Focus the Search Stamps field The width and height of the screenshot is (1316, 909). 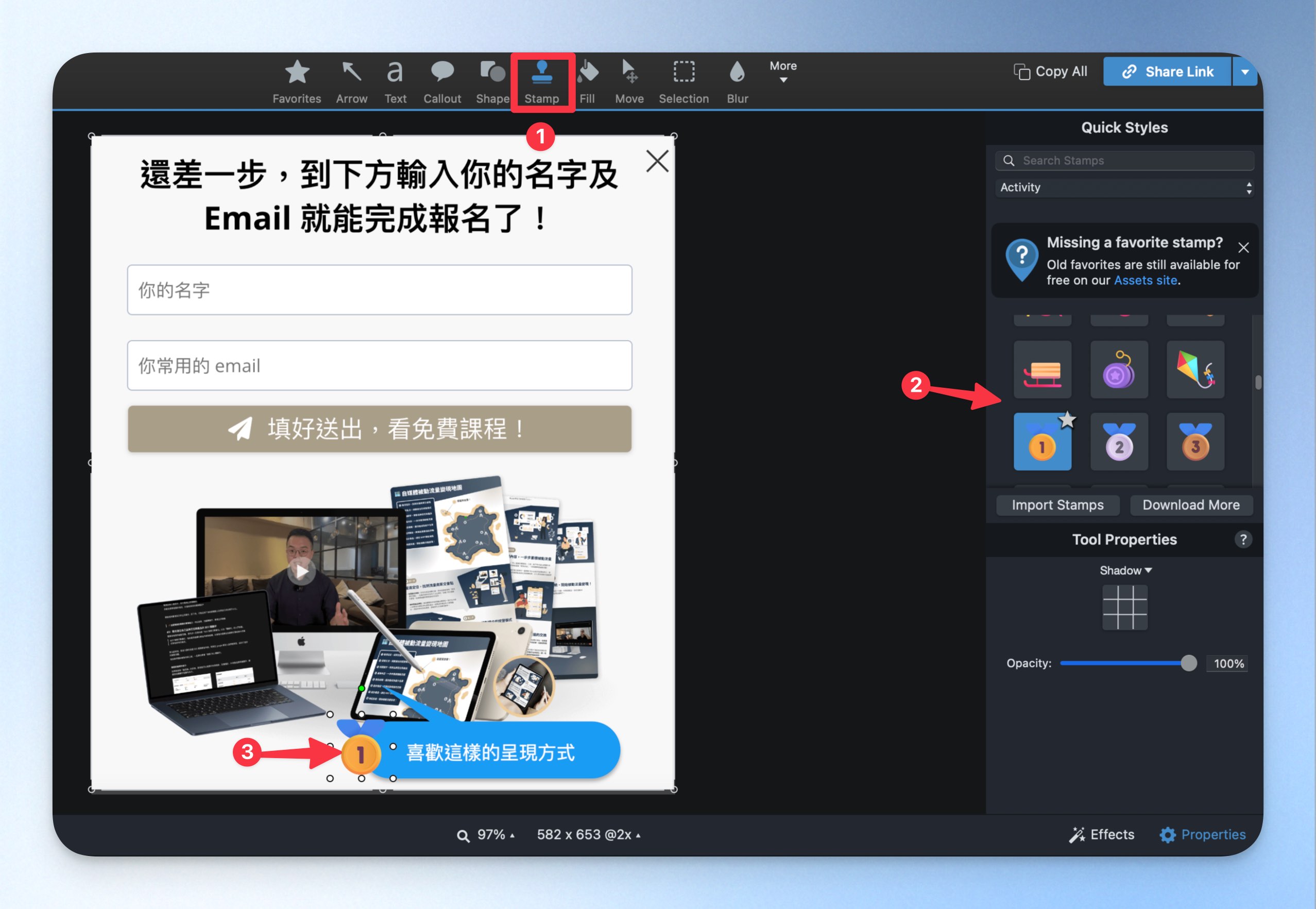coord(1124,161)
